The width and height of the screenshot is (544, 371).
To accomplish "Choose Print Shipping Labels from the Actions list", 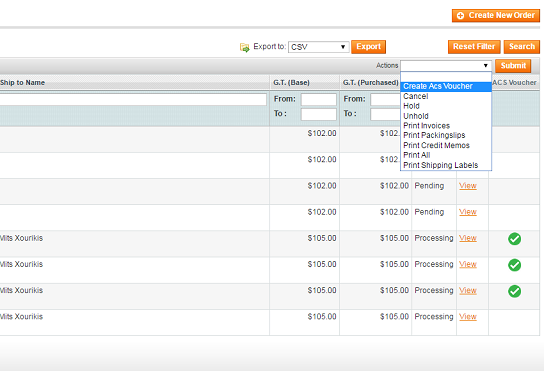I will coord(446,165).
